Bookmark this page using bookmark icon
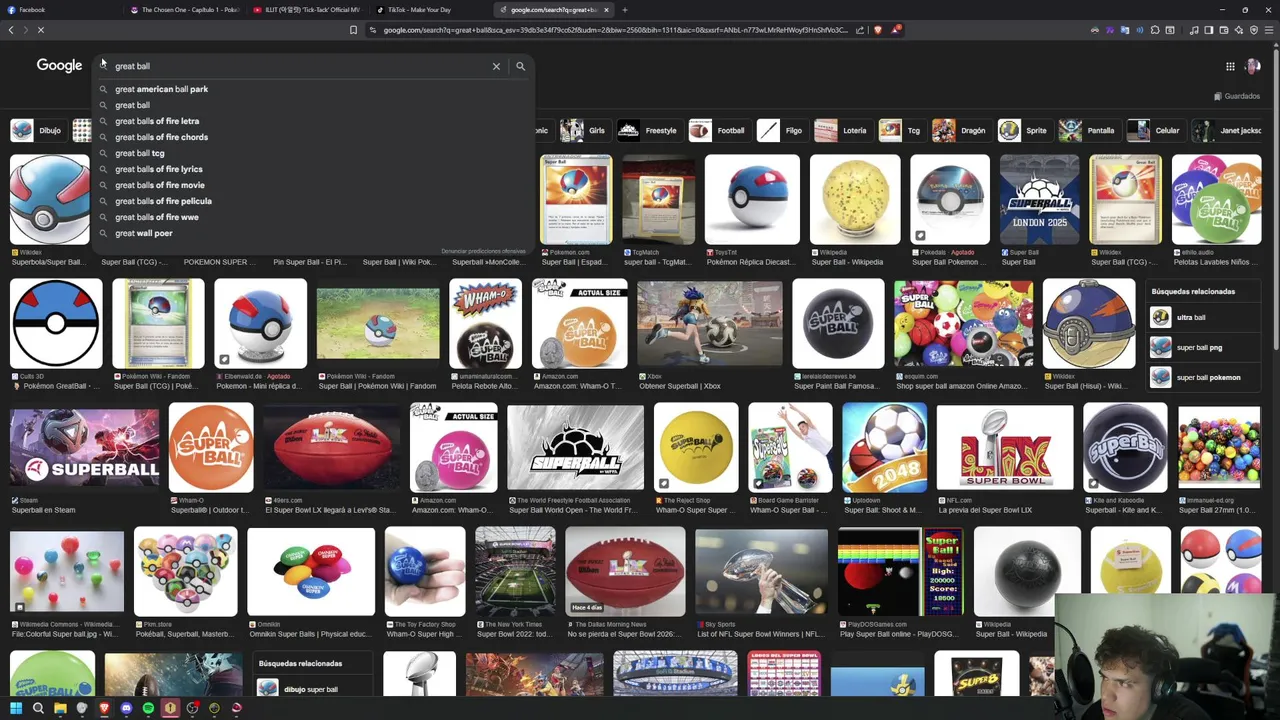The height and width of the screenshot is (720, 1280). click(353, 30)
